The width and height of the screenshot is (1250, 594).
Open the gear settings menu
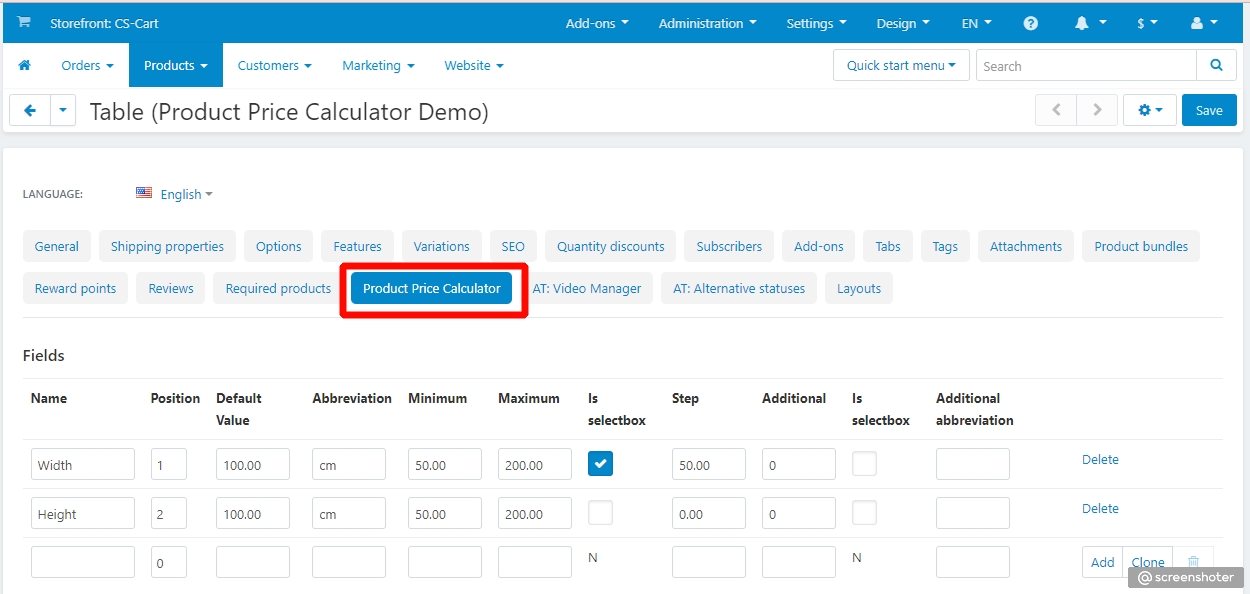point(1150,111)
